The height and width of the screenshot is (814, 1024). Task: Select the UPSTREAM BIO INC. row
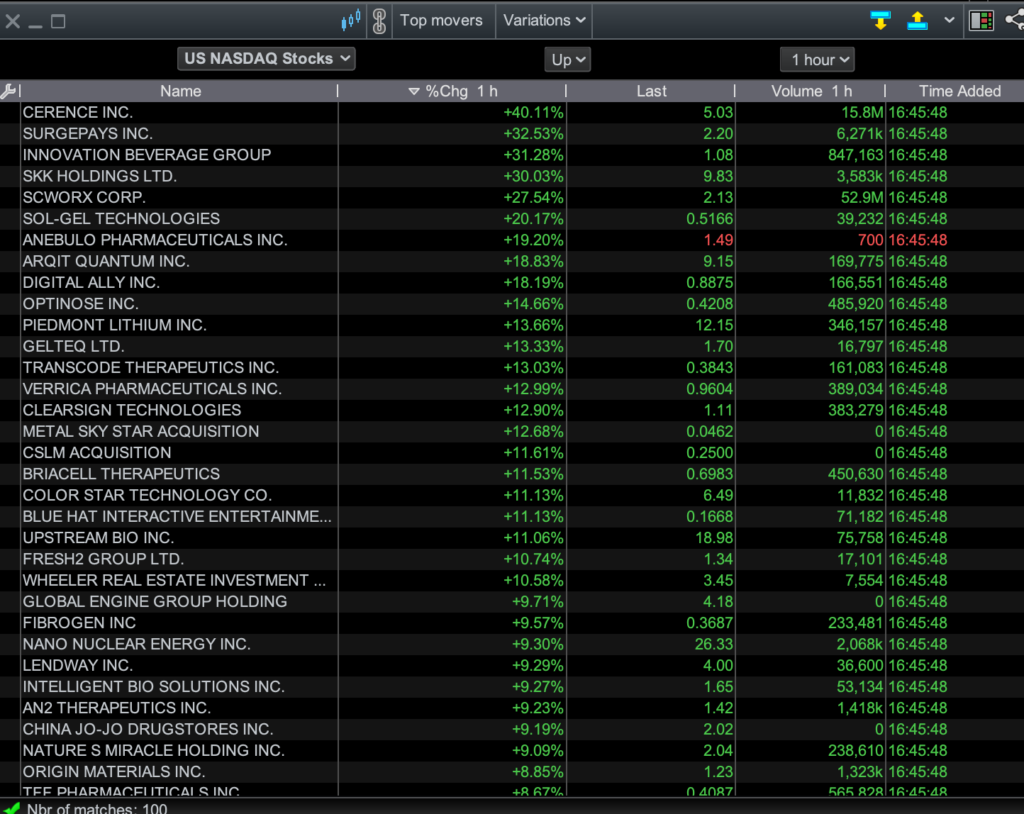click(512, 538)
